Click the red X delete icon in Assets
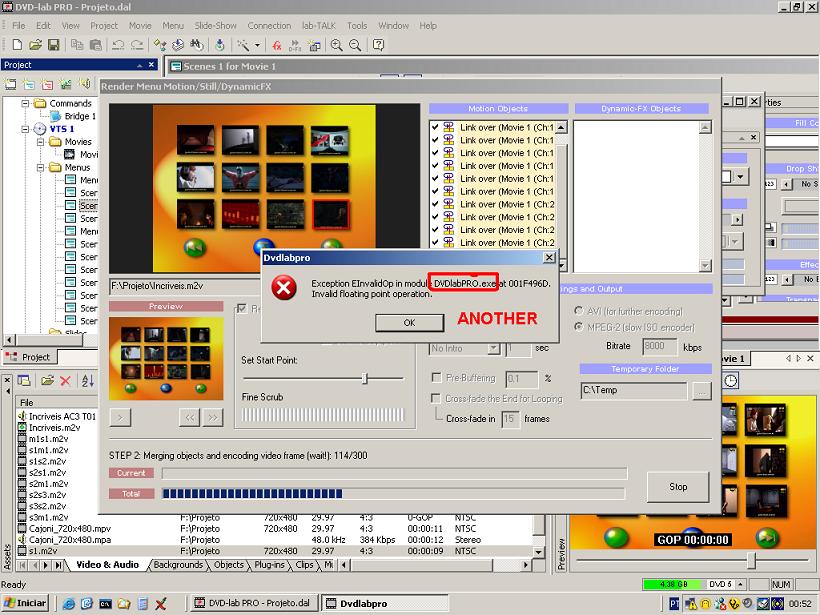The width and height of the screenshot is (820, 615). click(65, 381)
